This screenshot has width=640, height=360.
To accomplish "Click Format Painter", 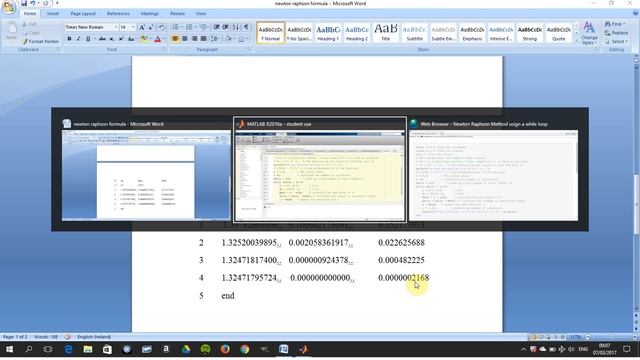I will 40,42.
